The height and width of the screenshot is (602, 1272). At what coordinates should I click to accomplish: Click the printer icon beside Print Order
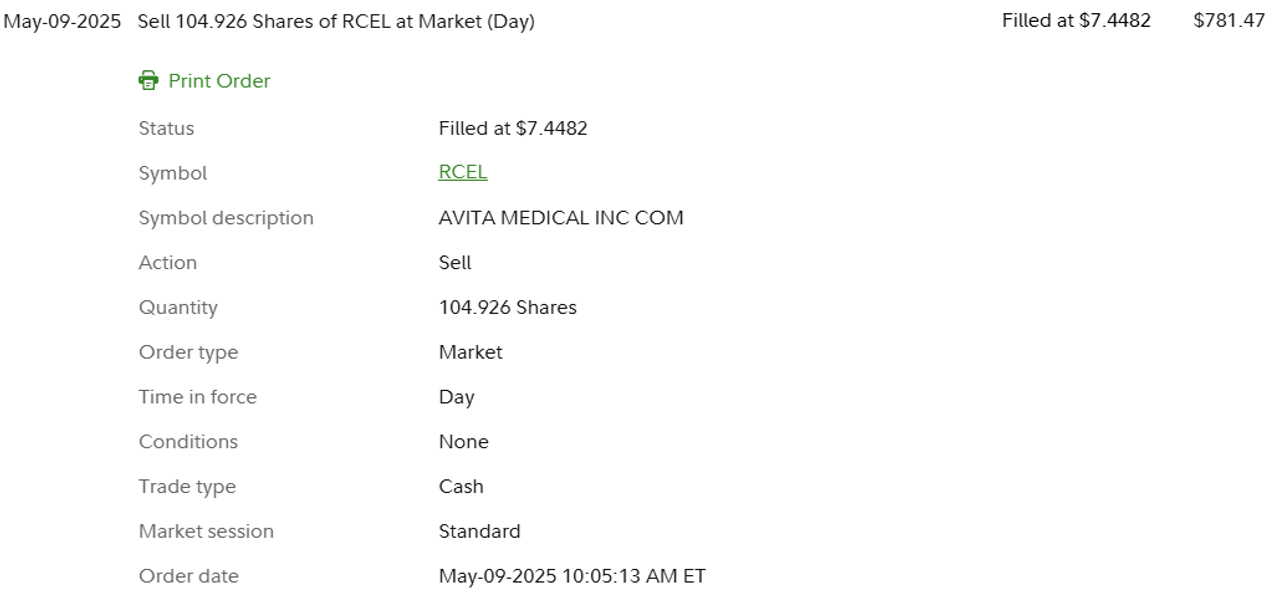(148, 81)
